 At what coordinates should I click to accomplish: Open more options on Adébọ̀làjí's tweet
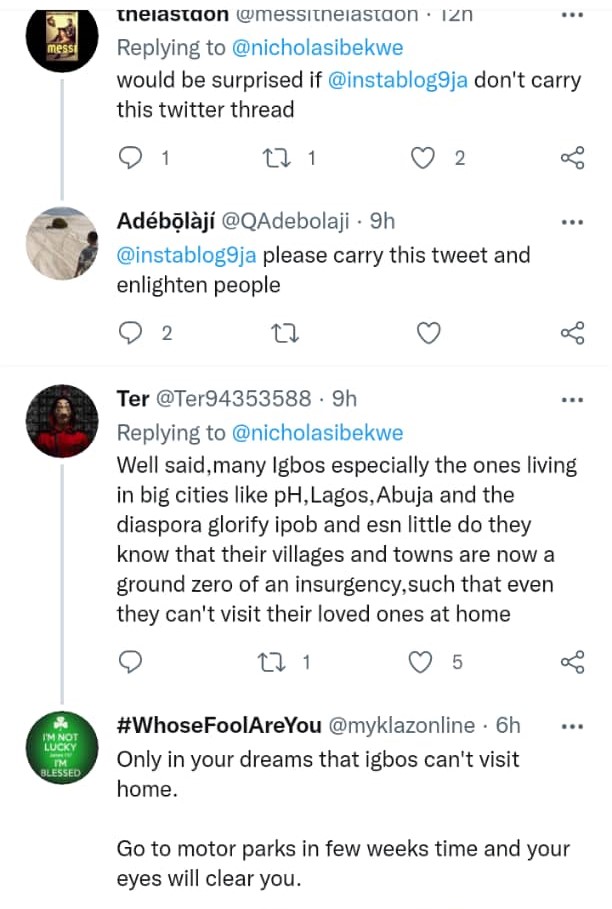(572, 222)
